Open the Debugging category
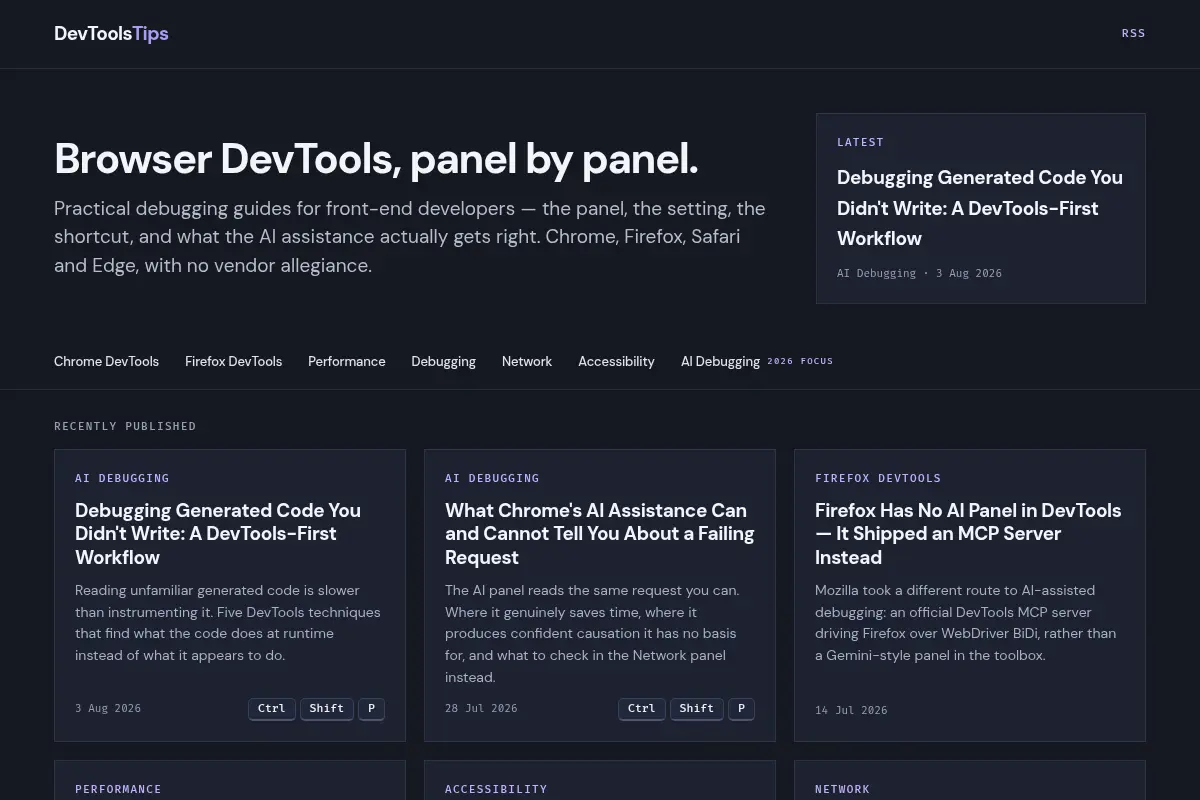The width and height of the screenshot is (1200, 800). [443, 361]
